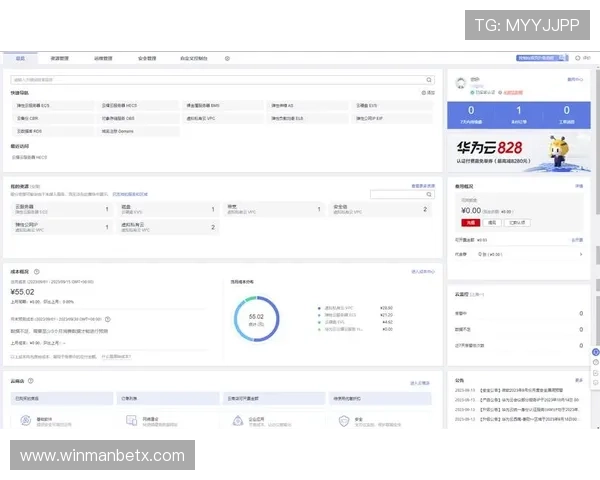Click the donut chart showing 55.02 cost
This screenshot has width=600, height=480.
[x=255, y=319]
